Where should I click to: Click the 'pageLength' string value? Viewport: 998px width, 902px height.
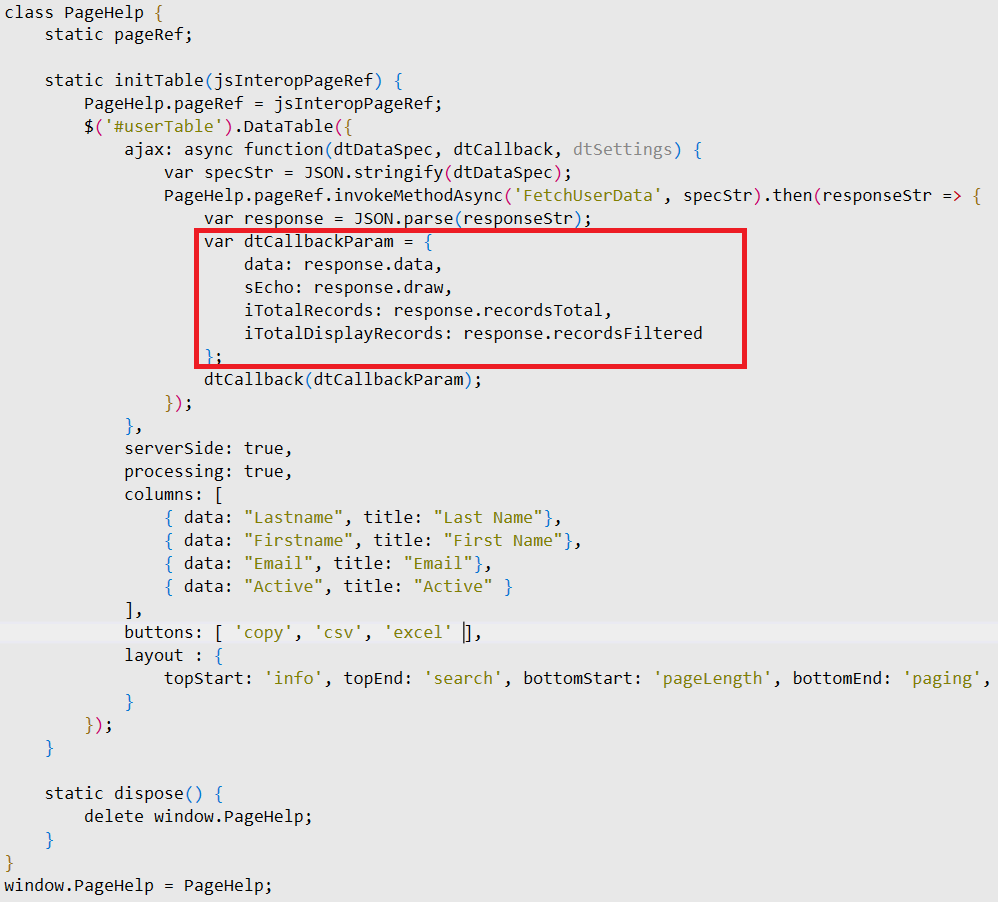[x=712, y=679]
